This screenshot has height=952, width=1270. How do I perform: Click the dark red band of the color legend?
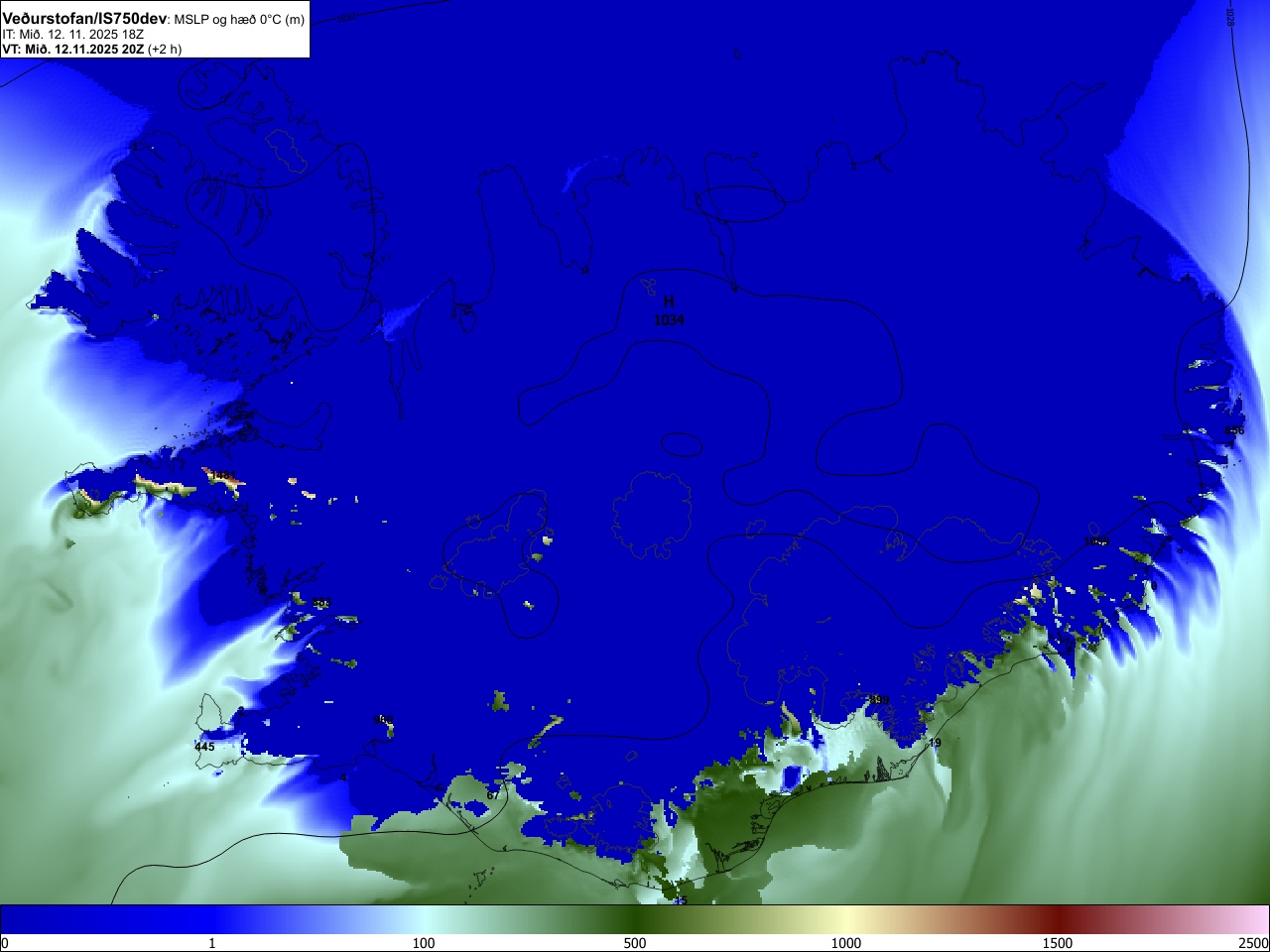click(x=1058, y=919)
